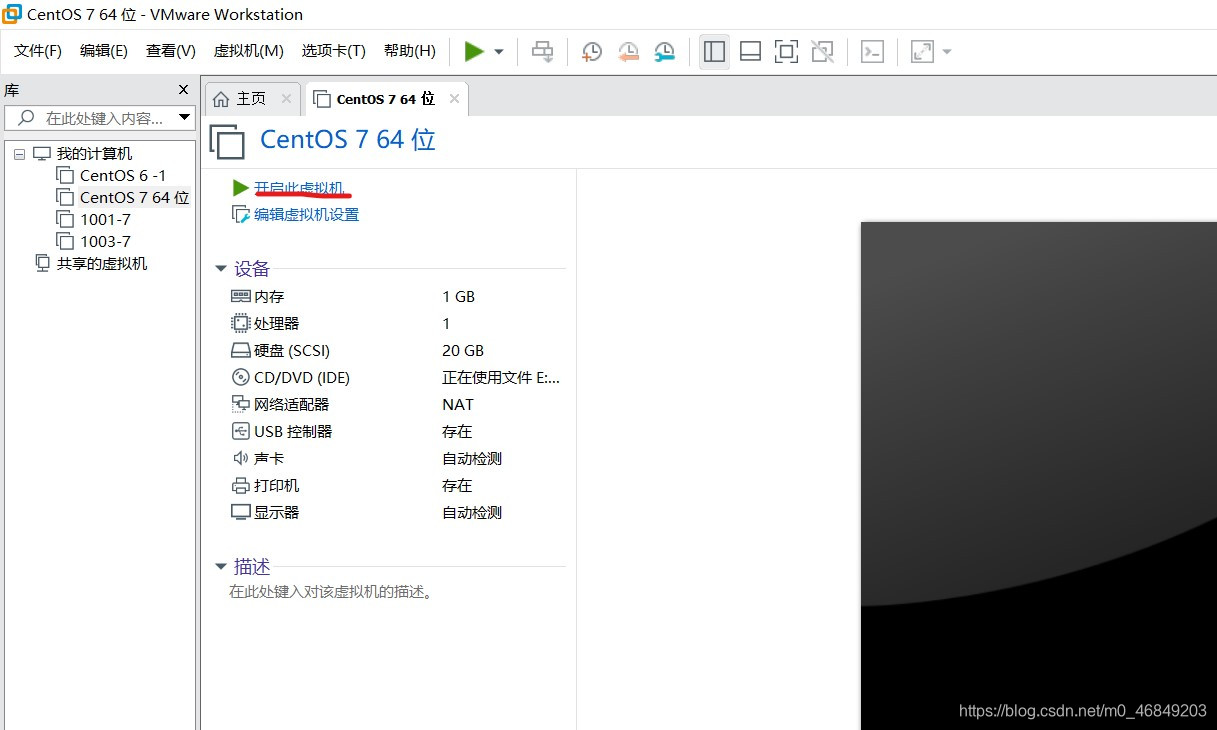Click the edit settings icon
The image size is (1217, 730).
(240, 214)
